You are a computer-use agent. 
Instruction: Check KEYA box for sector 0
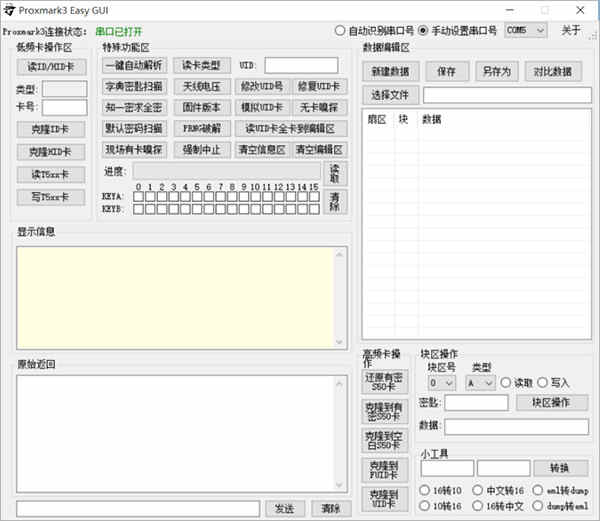139,197
